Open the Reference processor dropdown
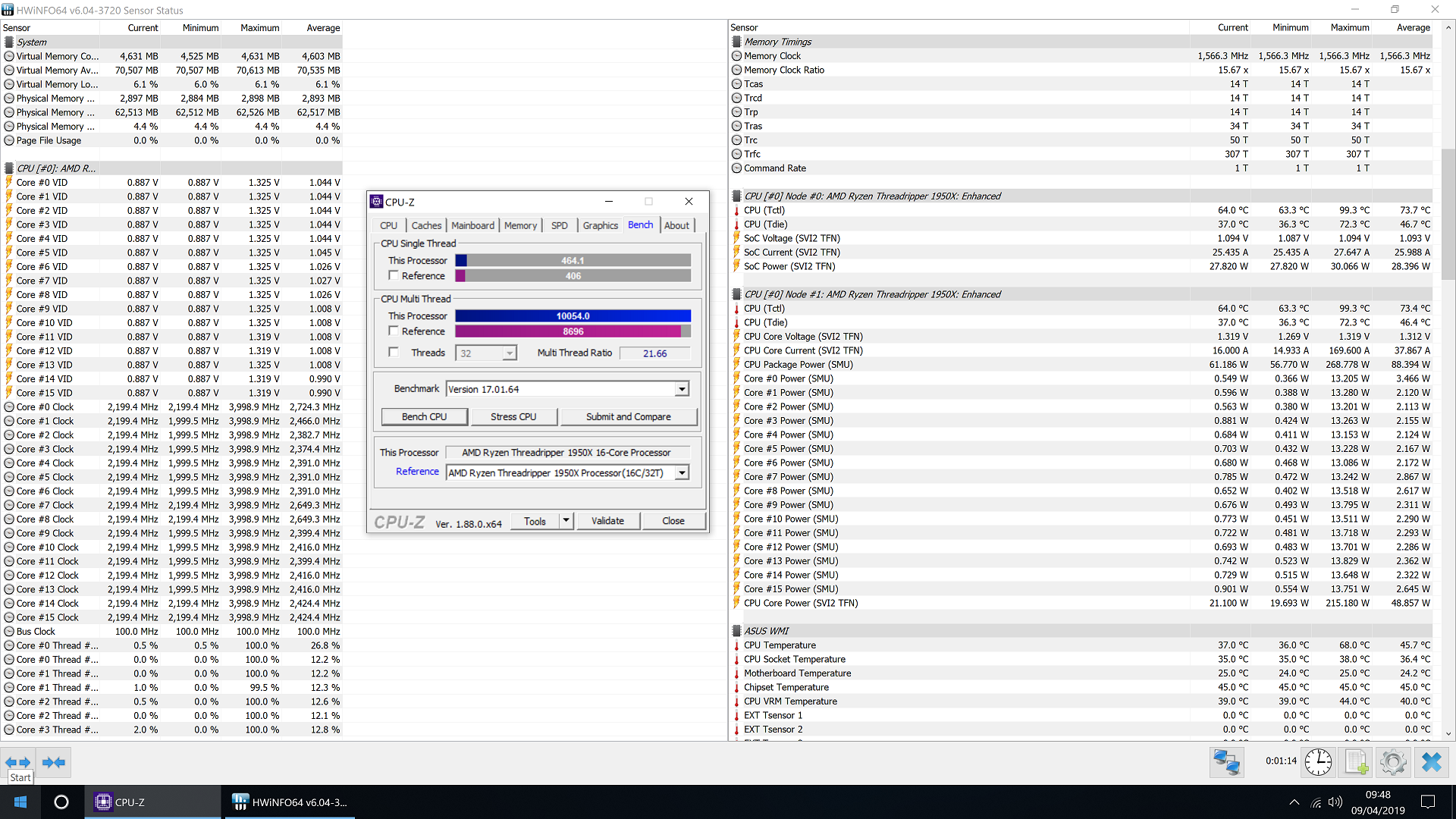 (682, 472)
